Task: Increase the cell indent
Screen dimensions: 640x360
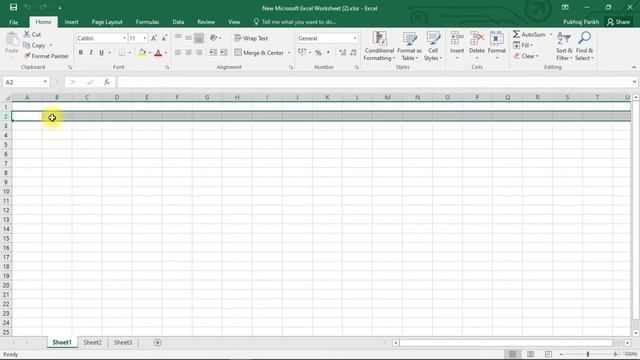Action: (224, 53)
